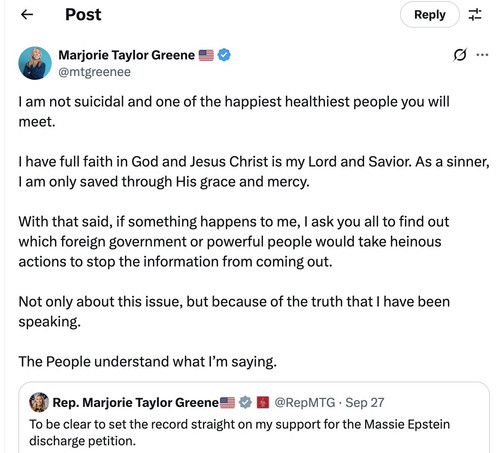Click the flag emoji in quoted post header
This screenshot has height=453, width=500.
228,403
